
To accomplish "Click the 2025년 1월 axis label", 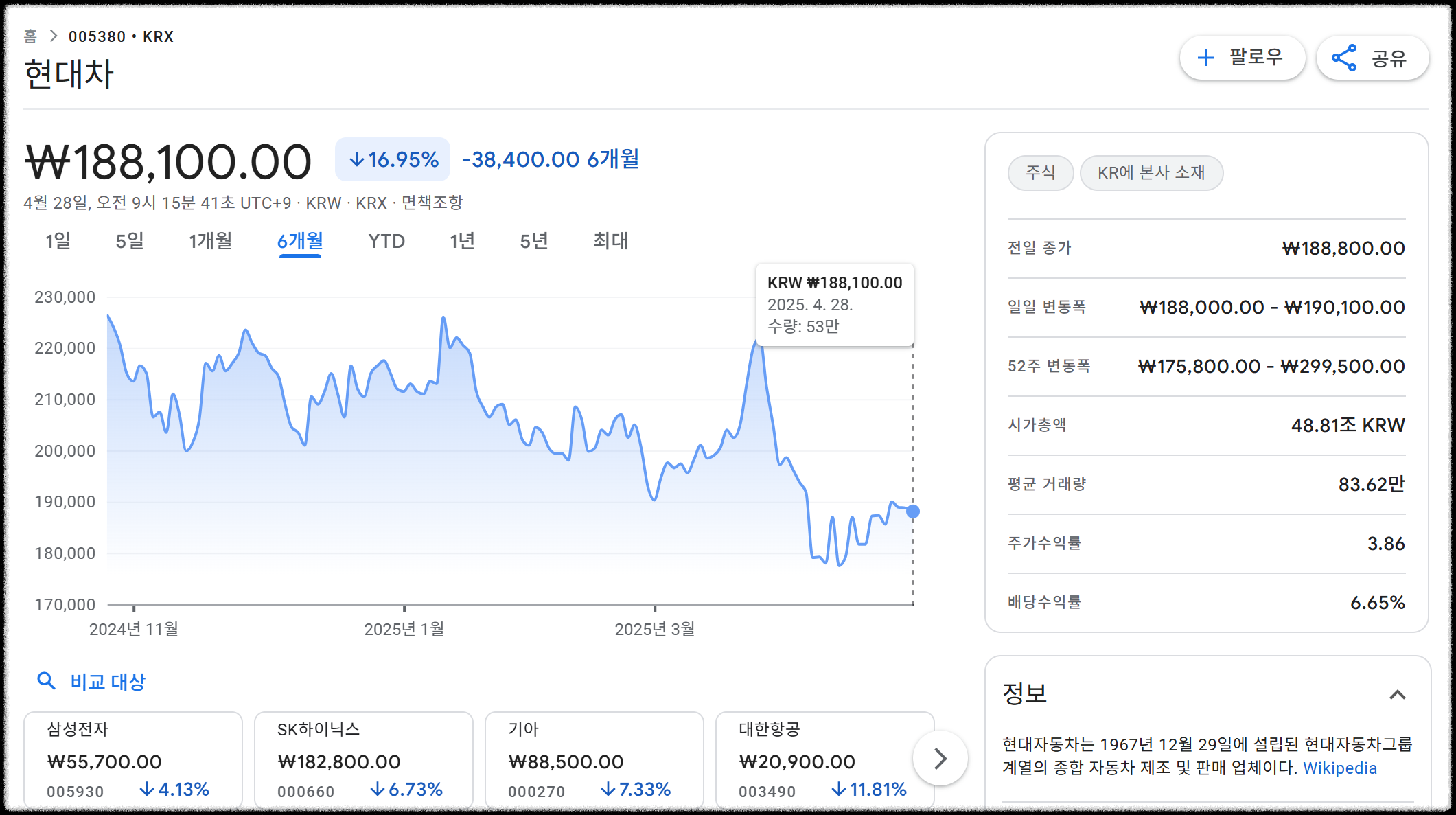I will coord(404,629).
